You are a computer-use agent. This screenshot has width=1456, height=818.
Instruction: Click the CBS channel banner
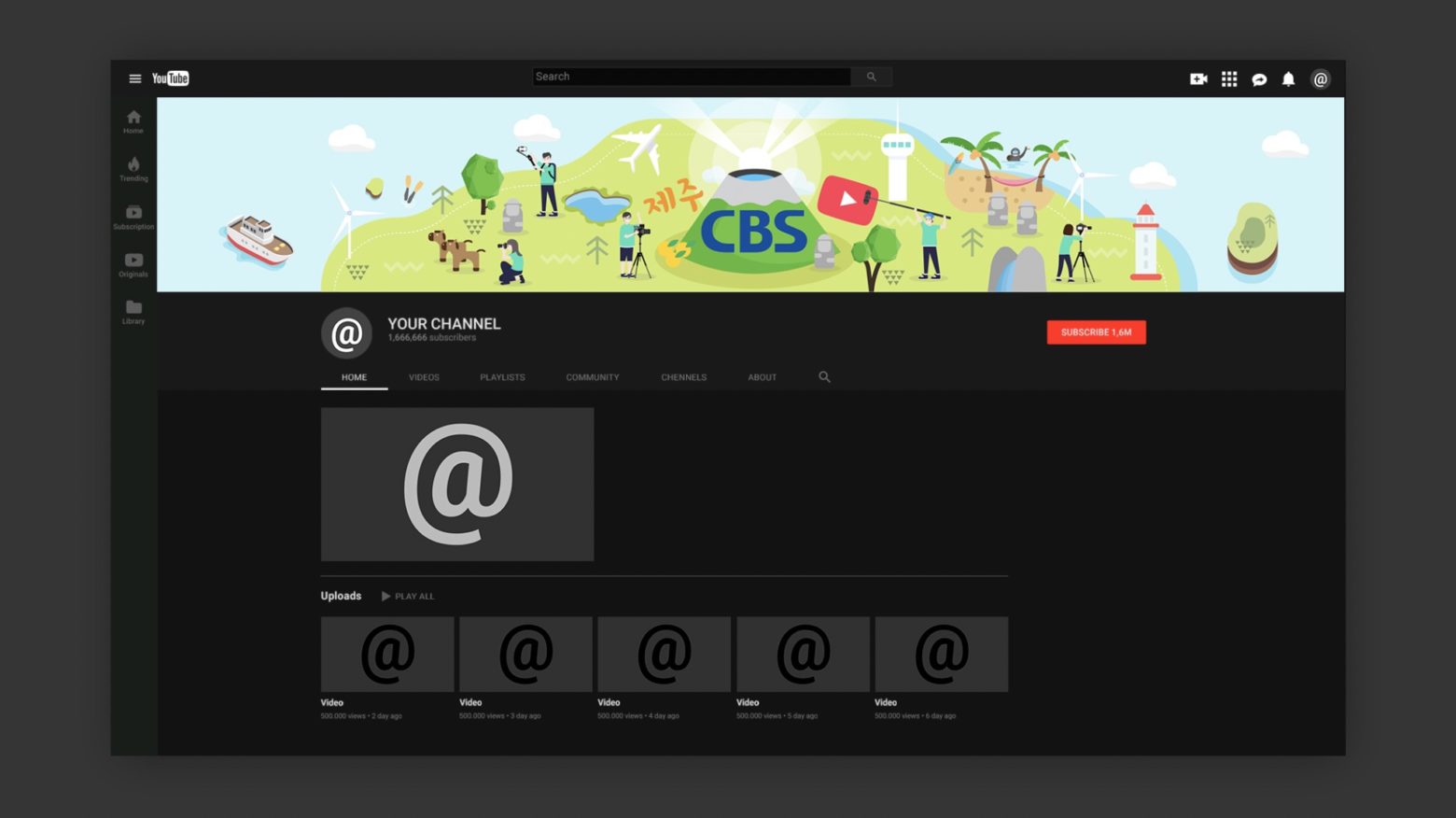[x=750, y=194]
